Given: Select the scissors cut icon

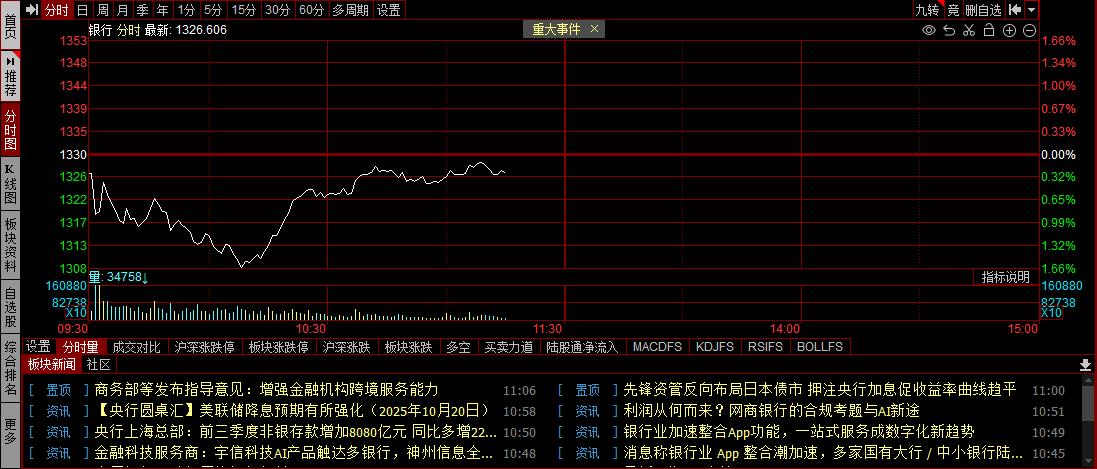Looking at the screenshot, I should 969,30.
